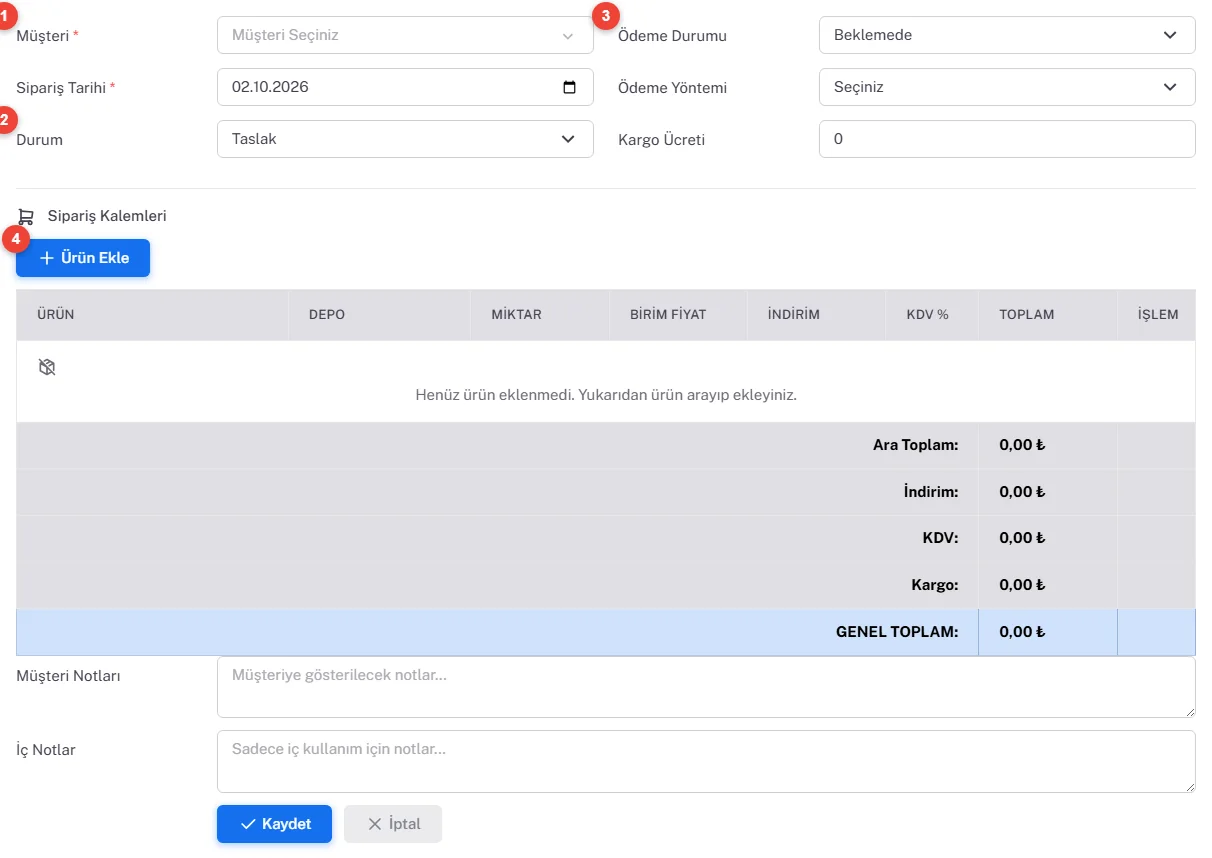Click the İndirim: summary row label
Screen dimensions: 1212x858
point(931,492)
